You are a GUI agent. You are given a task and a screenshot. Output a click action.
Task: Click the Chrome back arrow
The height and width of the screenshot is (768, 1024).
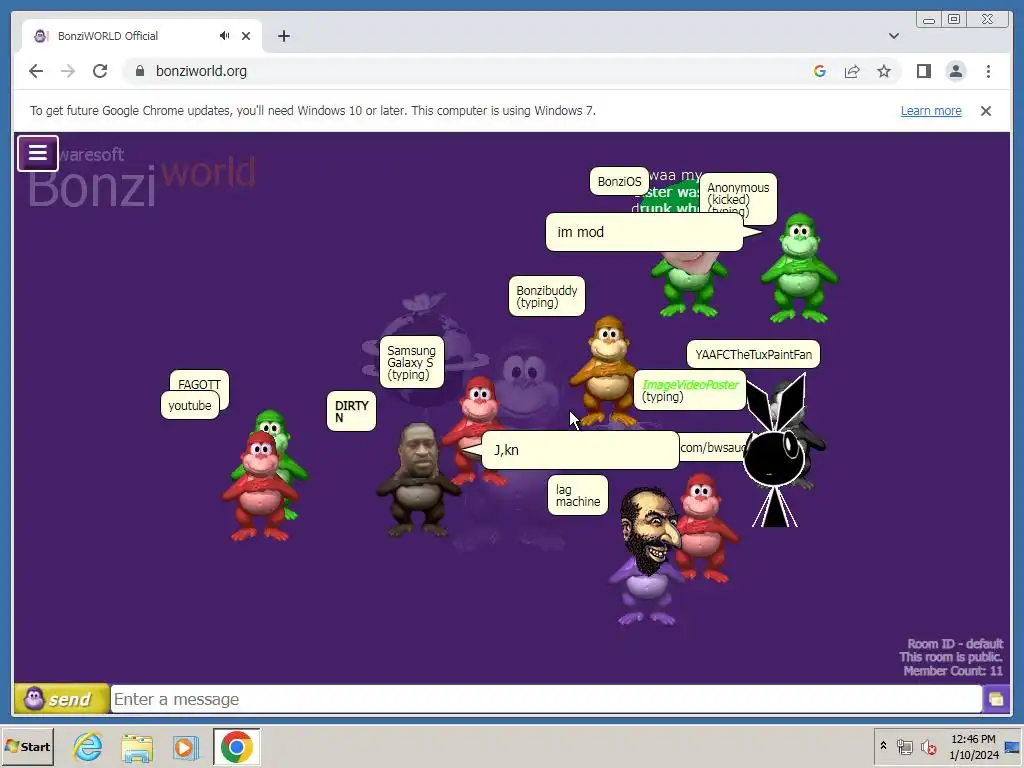click(x=36, y=71)
